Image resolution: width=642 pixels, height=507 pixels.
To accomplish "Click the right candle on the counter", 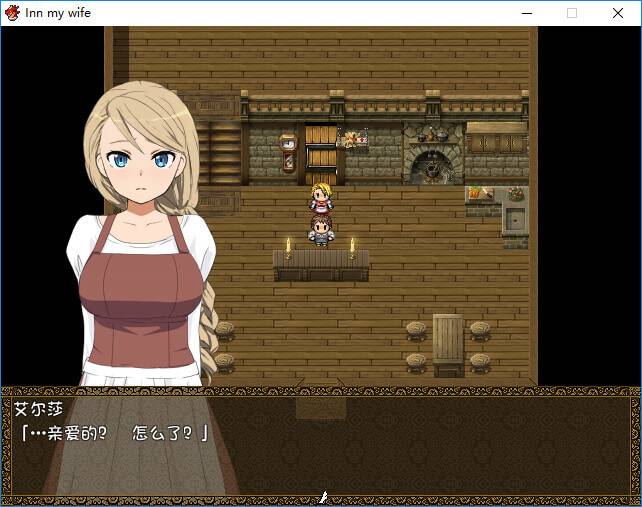I will (x=352, y=246).
